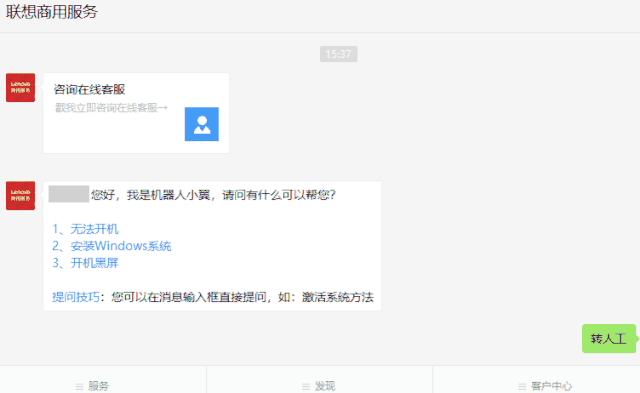
Task: Open the 服务 bottom menu
Action: click(x=92, y=386)
